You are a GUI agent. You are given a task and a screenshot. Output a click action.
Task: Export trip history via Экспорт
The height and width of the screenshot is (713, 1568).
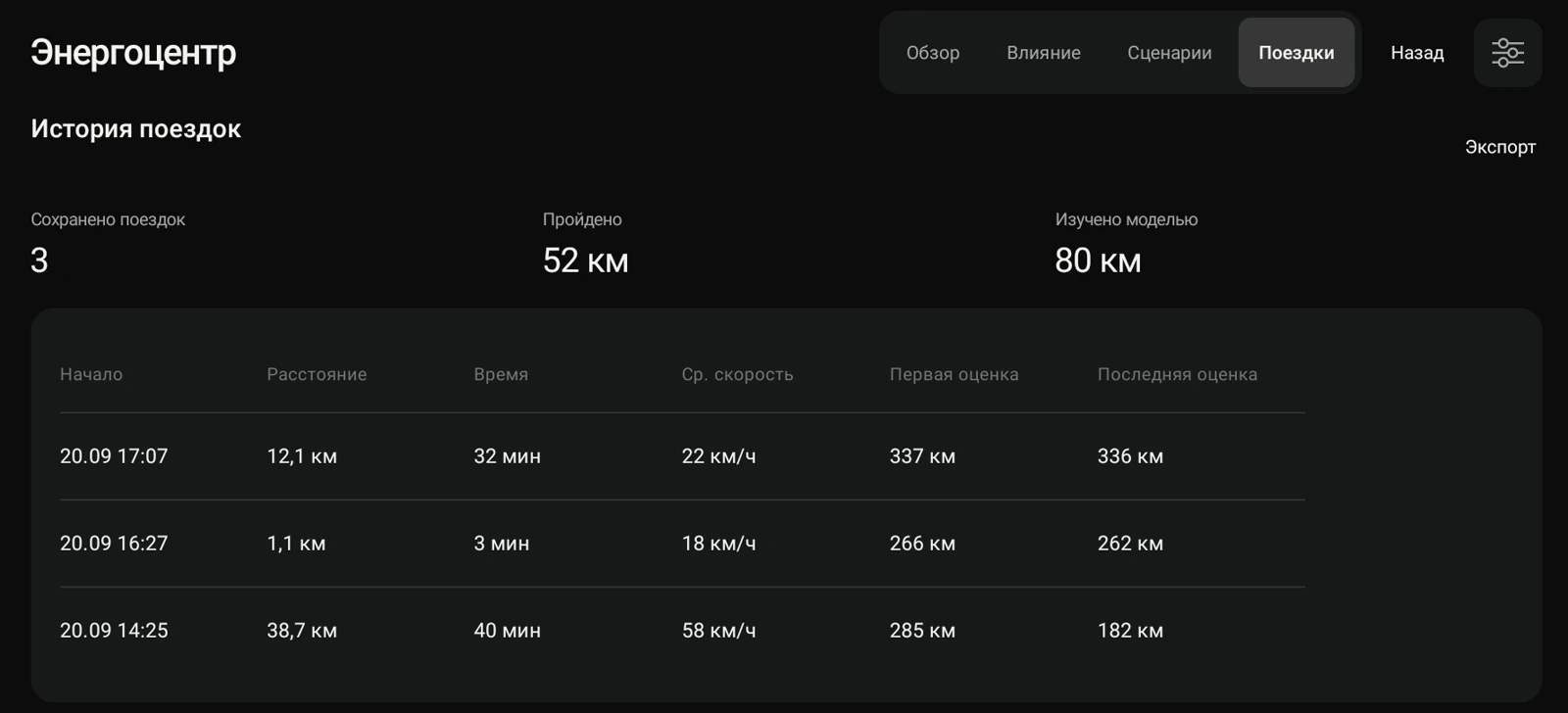[x=1499, y=147]
